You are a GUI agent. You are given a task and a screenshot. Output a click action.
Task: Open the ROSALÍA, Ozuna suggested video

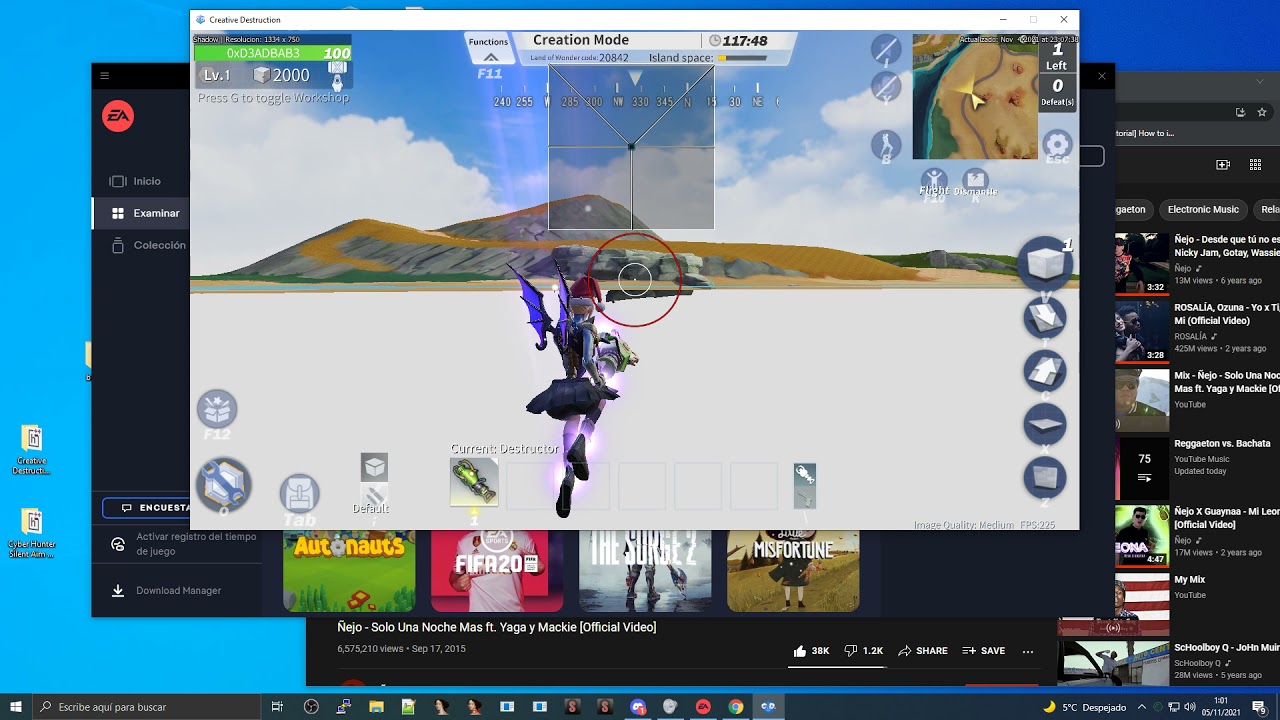coord(1197,330)
